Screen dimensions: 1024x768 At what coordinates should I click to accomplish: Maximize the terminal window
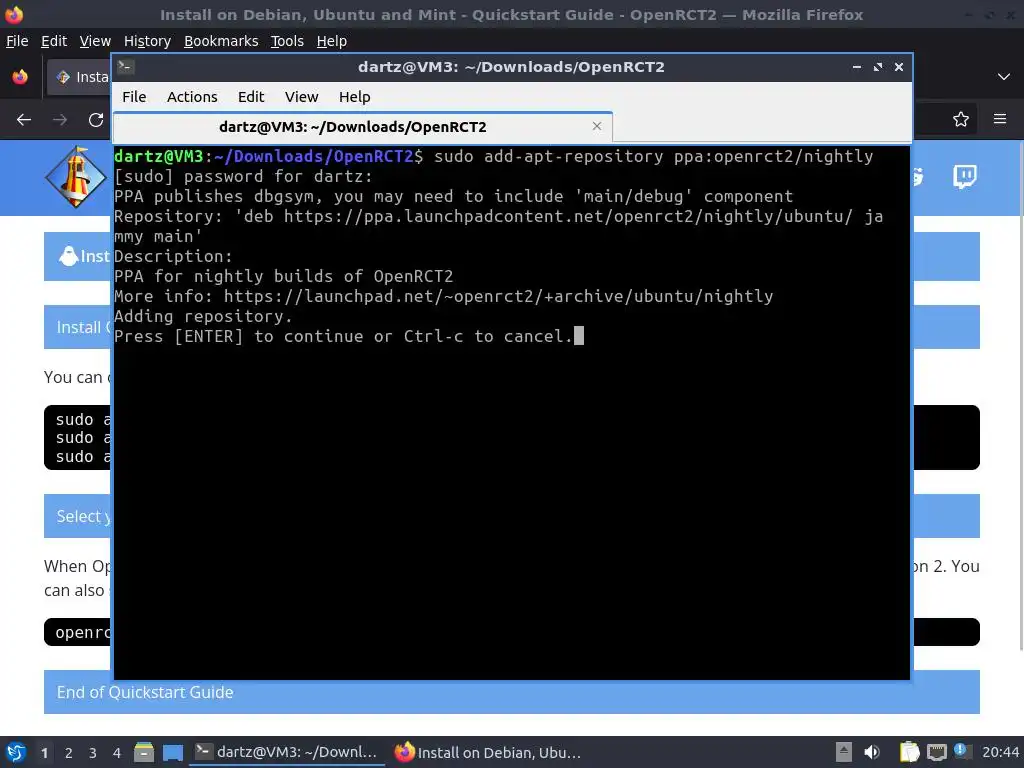click(x=878, y=67)
